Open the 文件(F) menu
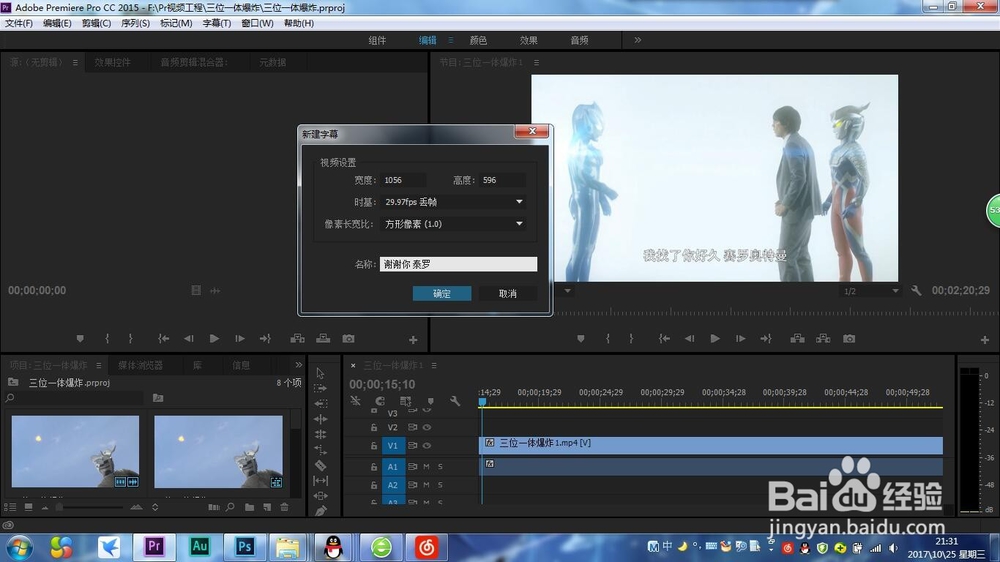The width and height of the screenshot is (1000, 562). coord(18,23)
